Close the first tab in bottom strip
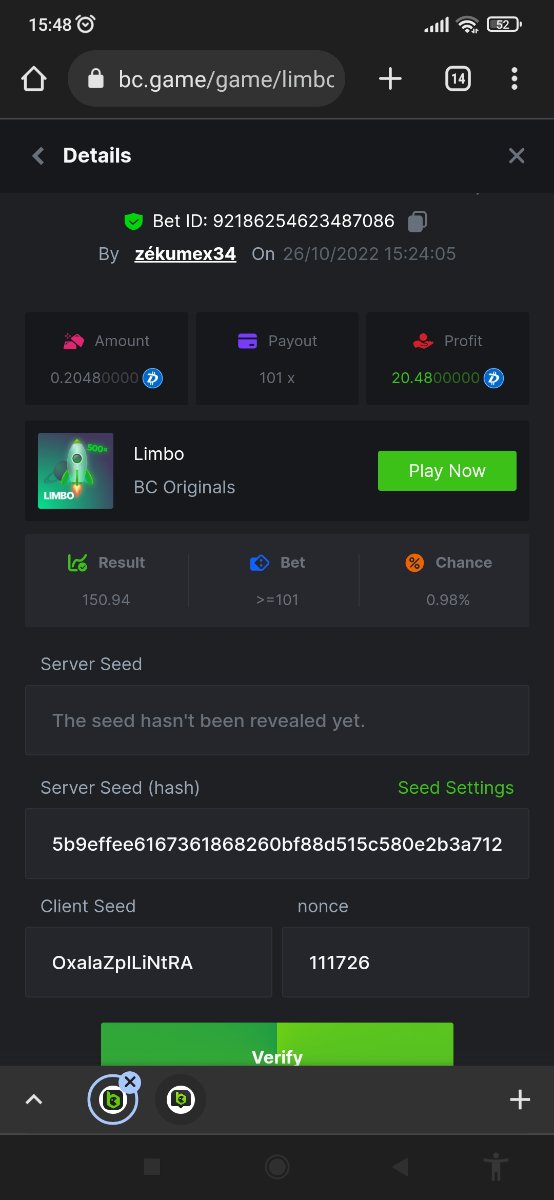This screenshot has width=554, height=1200. 130,1082
